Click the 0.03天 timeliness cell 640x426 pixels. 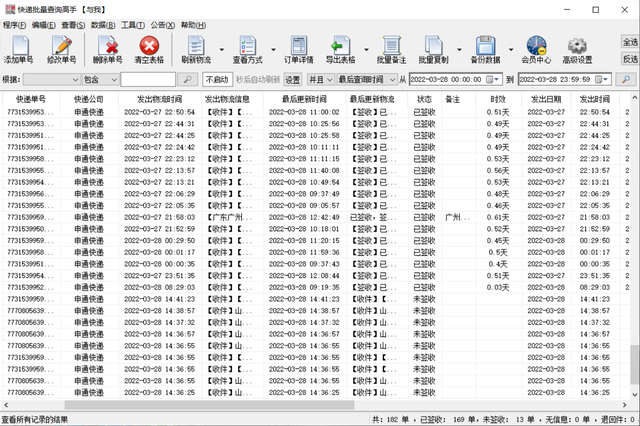click(x=498, y=287)
